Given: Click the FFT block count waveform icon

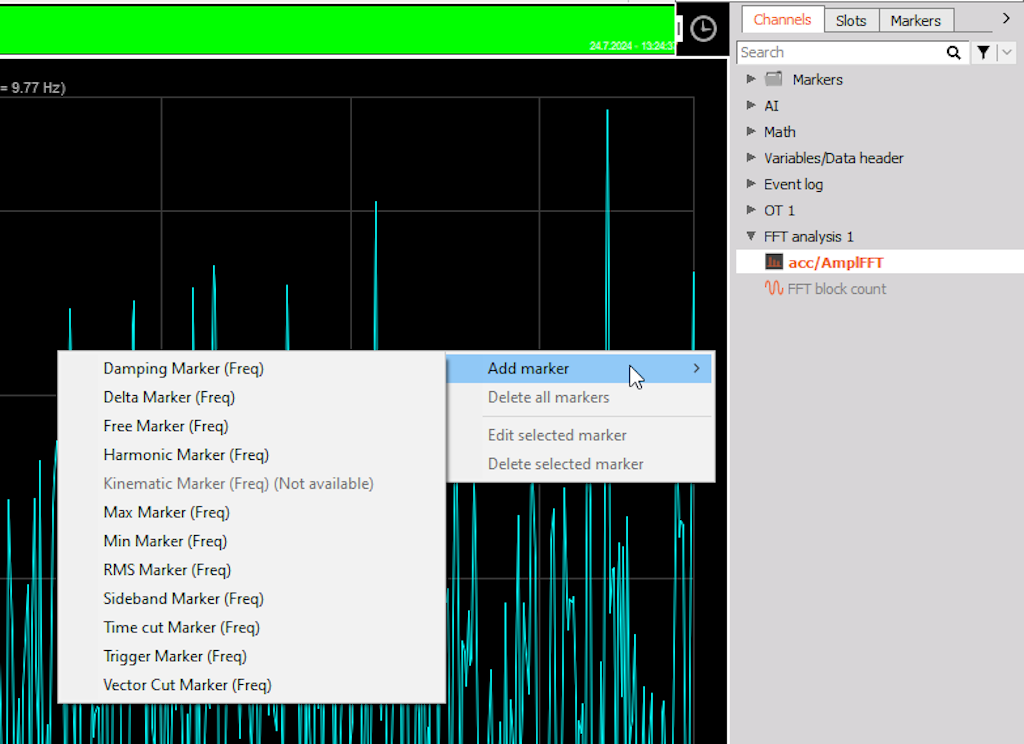Looking at the screenshot, I should pos(774,288).
